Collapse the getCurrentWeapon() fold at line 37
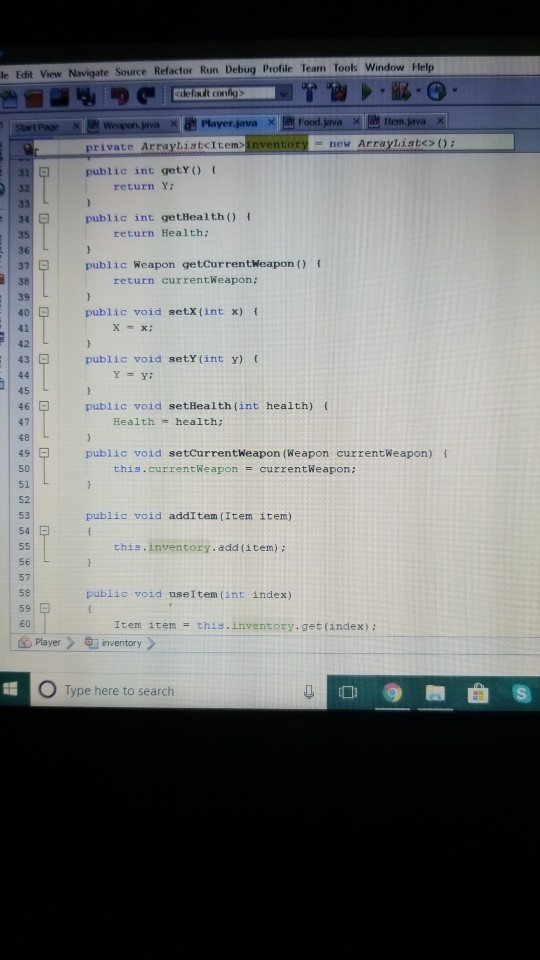Screen dimensions: 540x960 44,265
